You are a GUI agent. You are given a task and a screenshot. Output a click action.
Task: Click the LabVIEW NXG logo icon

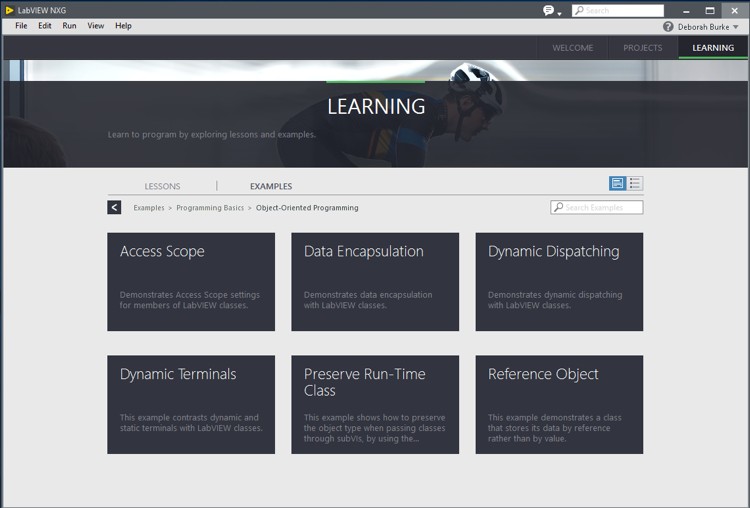coord(9,10)
